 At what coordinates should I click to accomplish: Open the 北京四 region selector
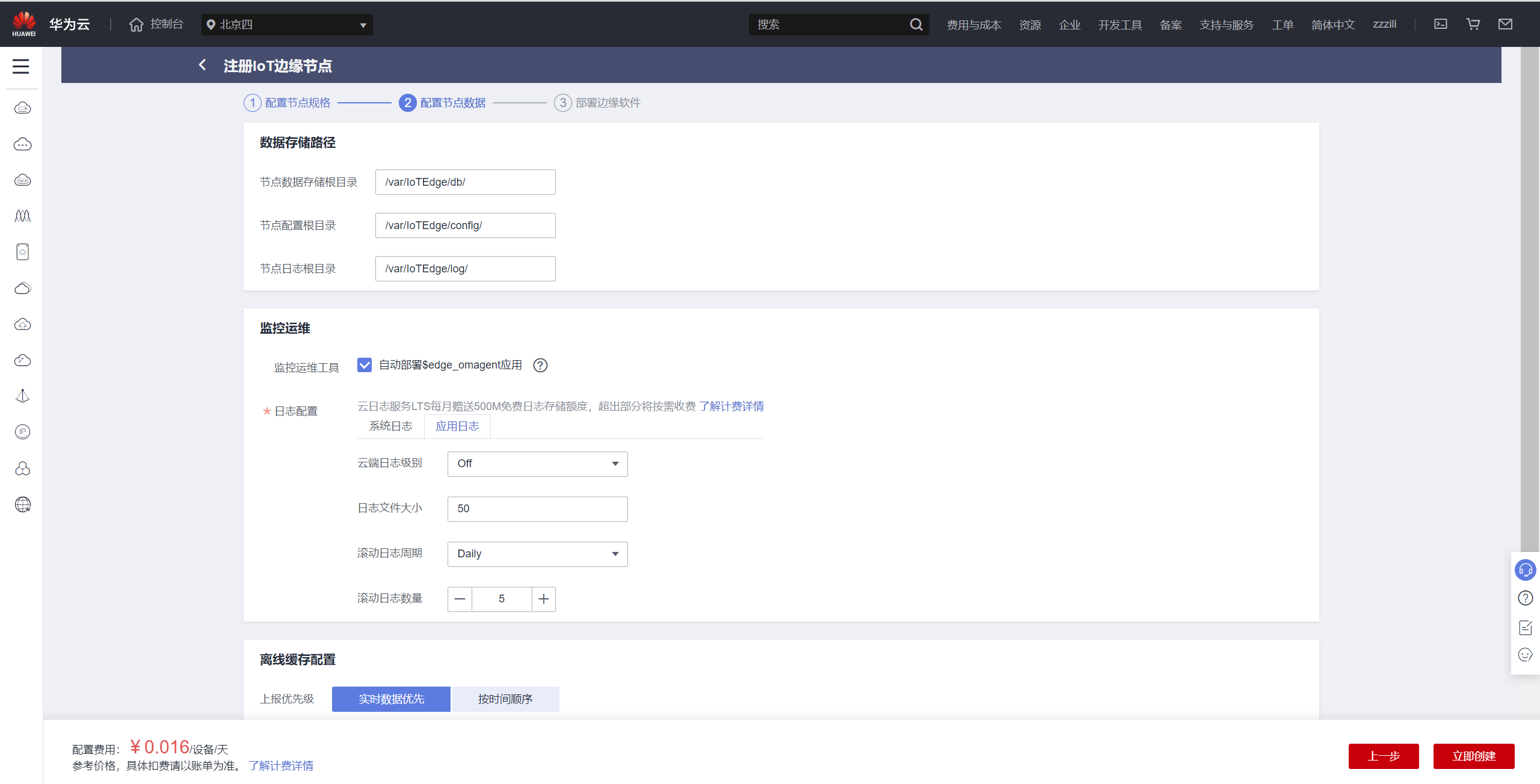(x=287, y=25)
